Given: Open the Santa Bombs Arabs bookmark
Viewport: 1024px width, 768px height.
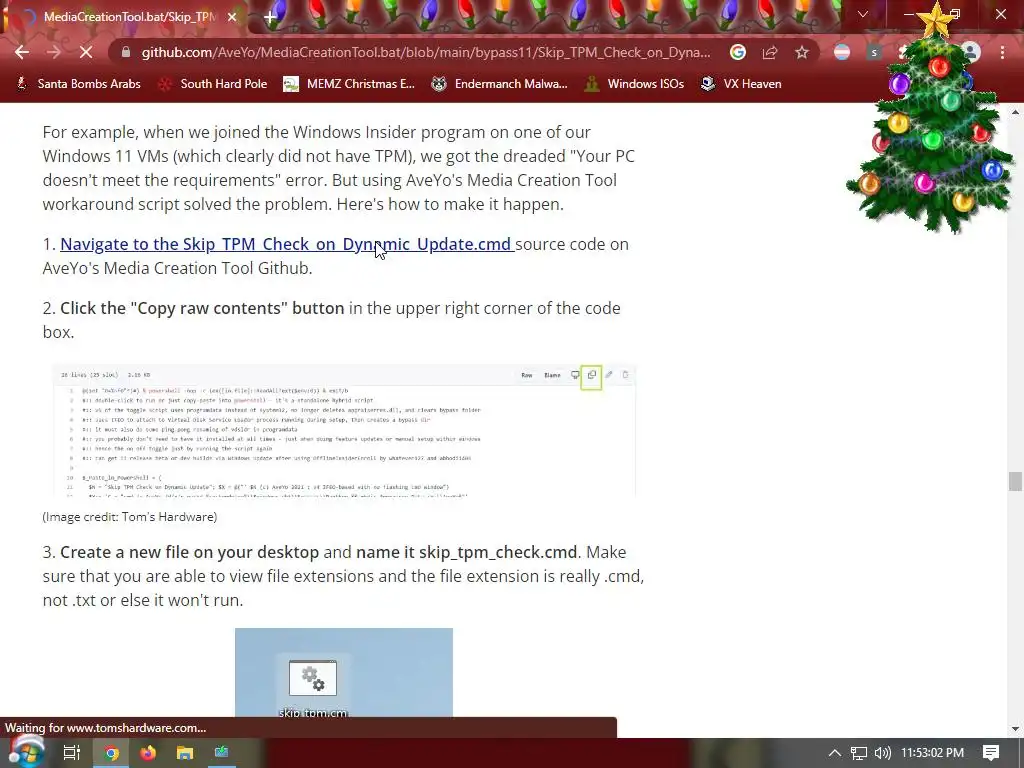Looking at the screenshot, I should coord(78,84).
